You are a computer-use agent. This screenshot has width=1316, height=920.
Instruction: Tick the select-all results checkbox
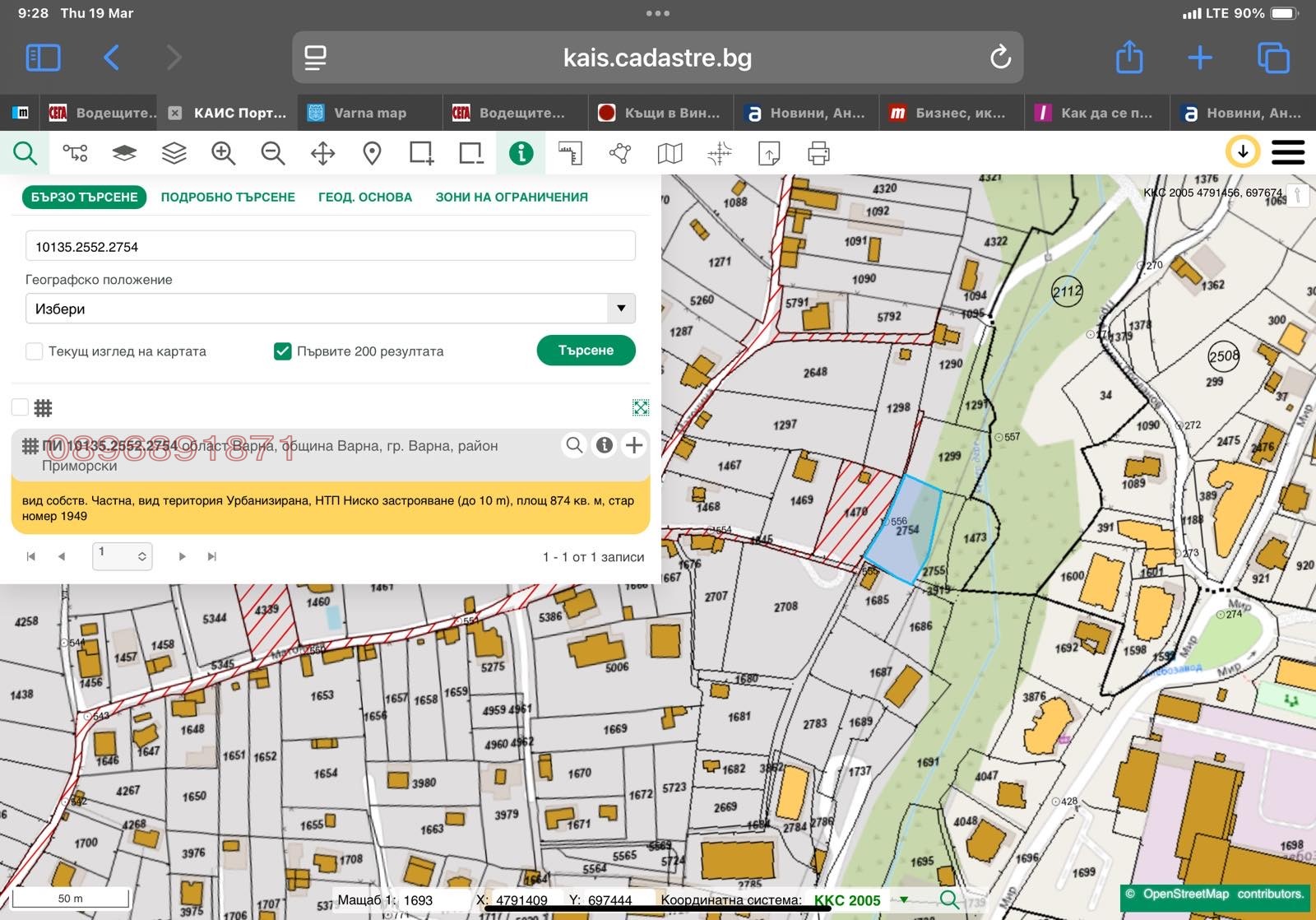click(21, 407)
